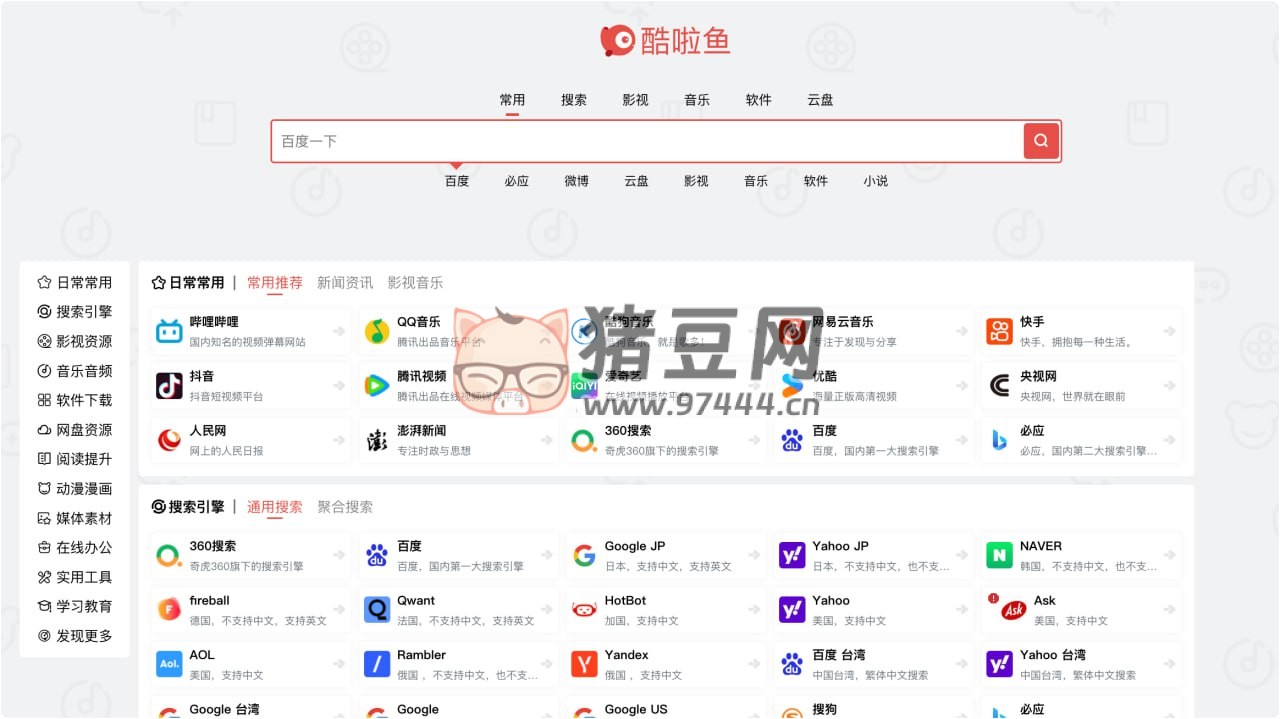Click the 央视网 logo icon
1280x719 pixels.
point(999,386)
